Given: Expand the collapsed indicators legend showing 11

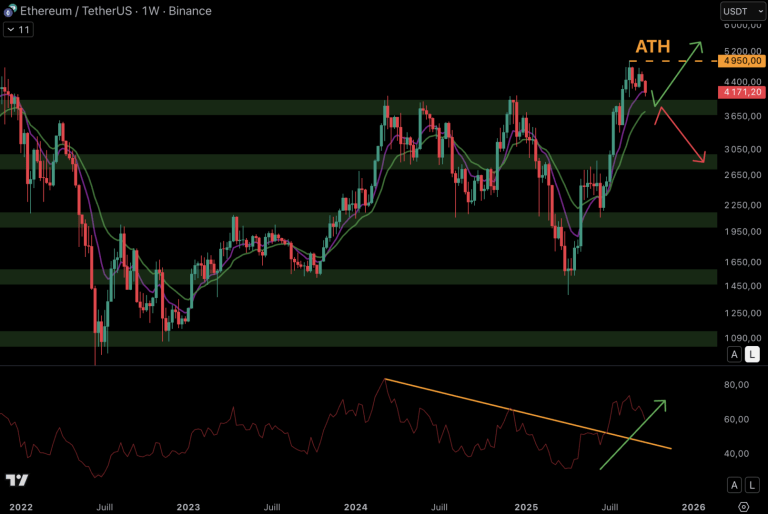Looking at the screenshot, I should click(17, 30).
